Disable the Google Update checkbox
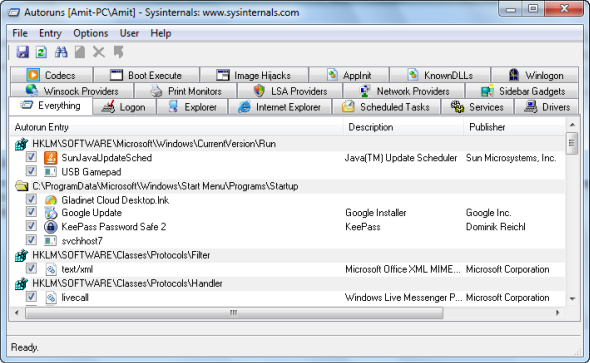 [31, 212]
